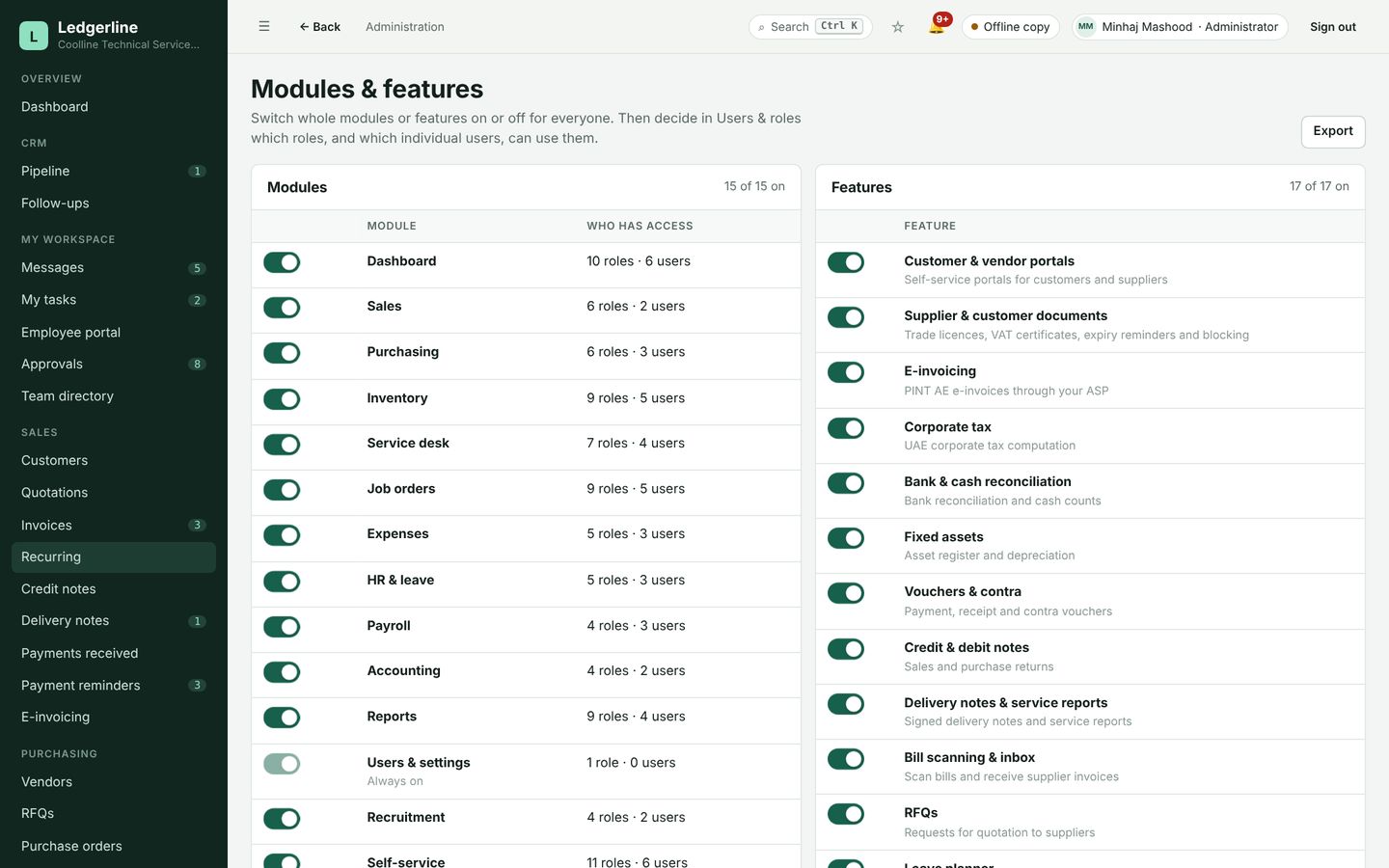Open the notifications bell
This screenshot has height=868, width=1389.
[x=937, y=26]
